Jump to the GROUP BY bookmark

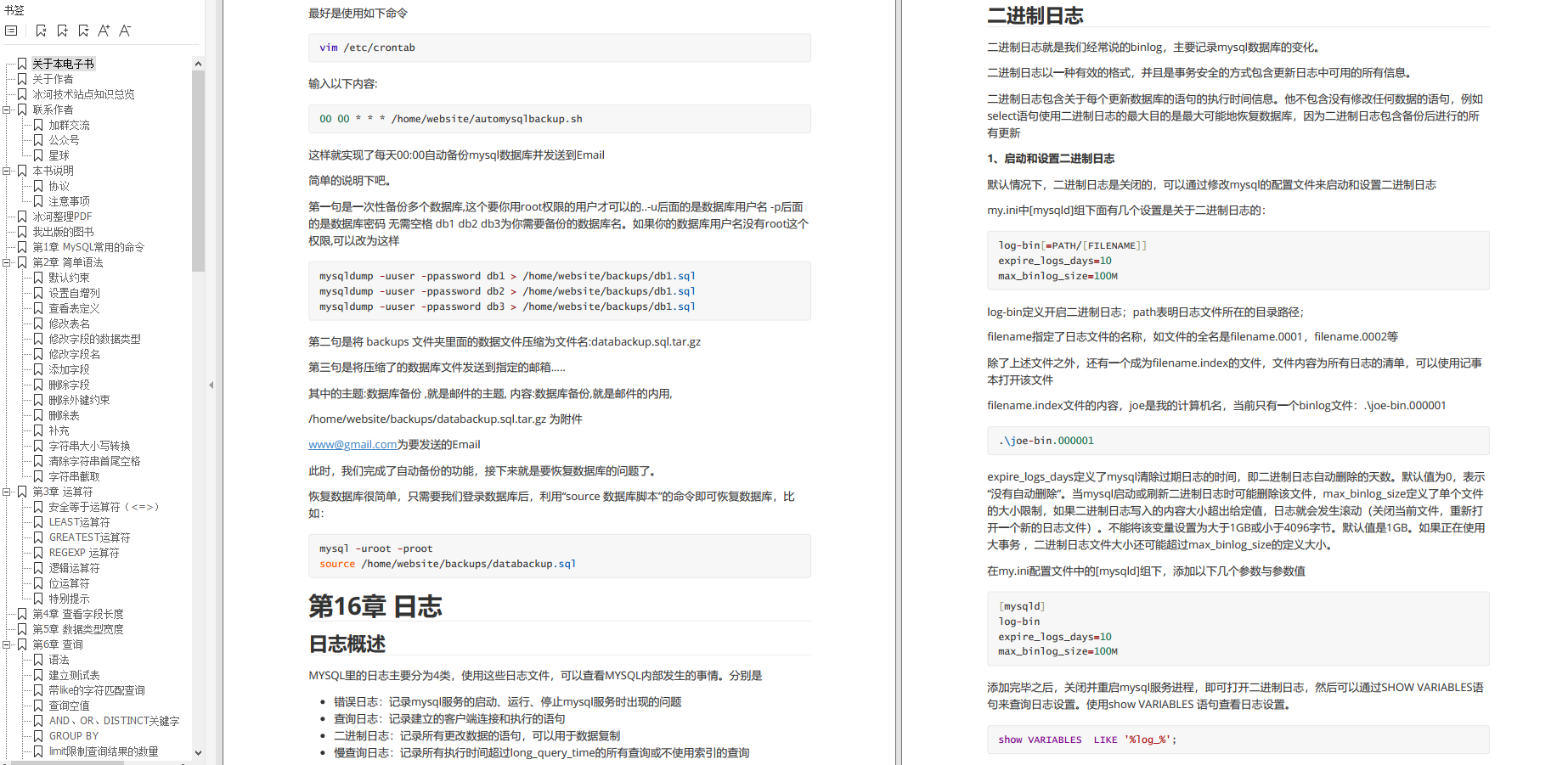tap(73, 736)
